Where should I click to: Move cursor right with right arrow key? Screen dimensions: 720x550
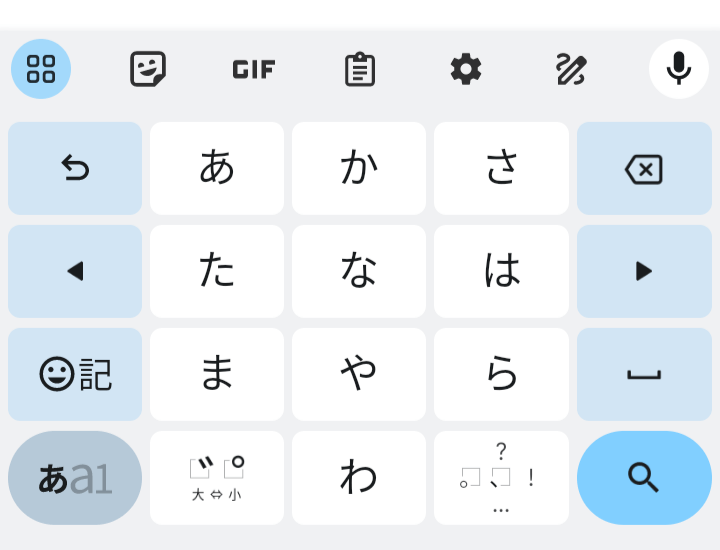click(x=644, y=271)
